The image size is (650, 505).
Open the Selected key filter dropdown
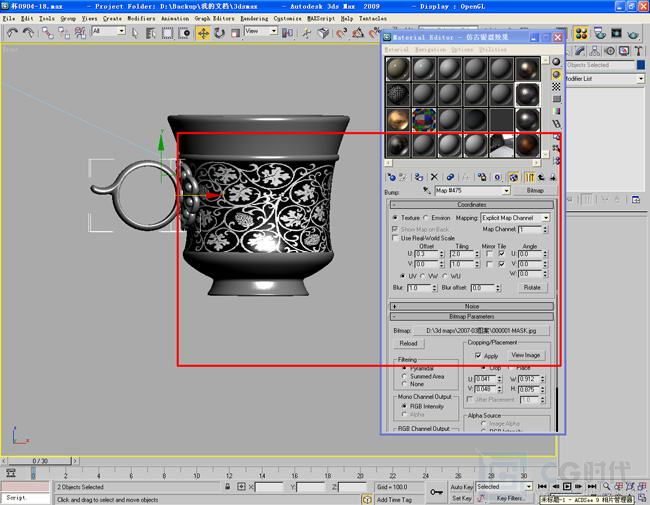[x=504, y=487]
